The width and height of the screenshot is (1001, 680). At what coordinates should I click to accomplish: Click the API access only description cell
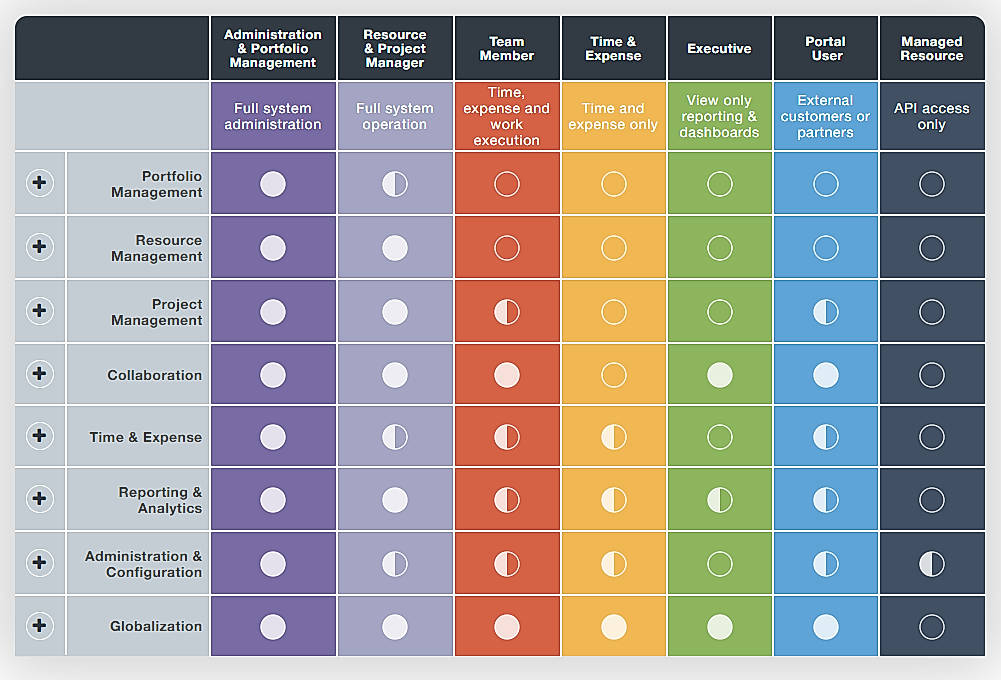pyautogui.click(x=931, y=116)
